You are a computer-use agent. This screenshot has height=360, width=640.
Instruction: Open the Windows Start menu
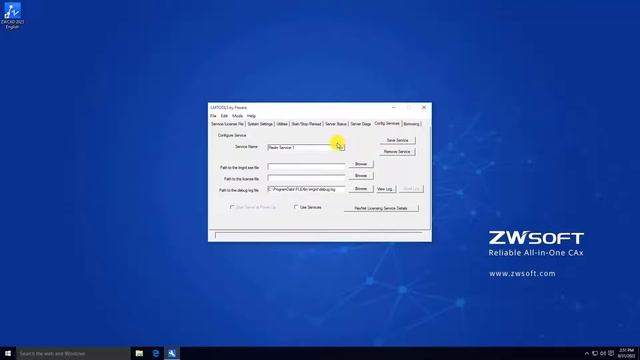pyautogui.click(x=8, y=353)
